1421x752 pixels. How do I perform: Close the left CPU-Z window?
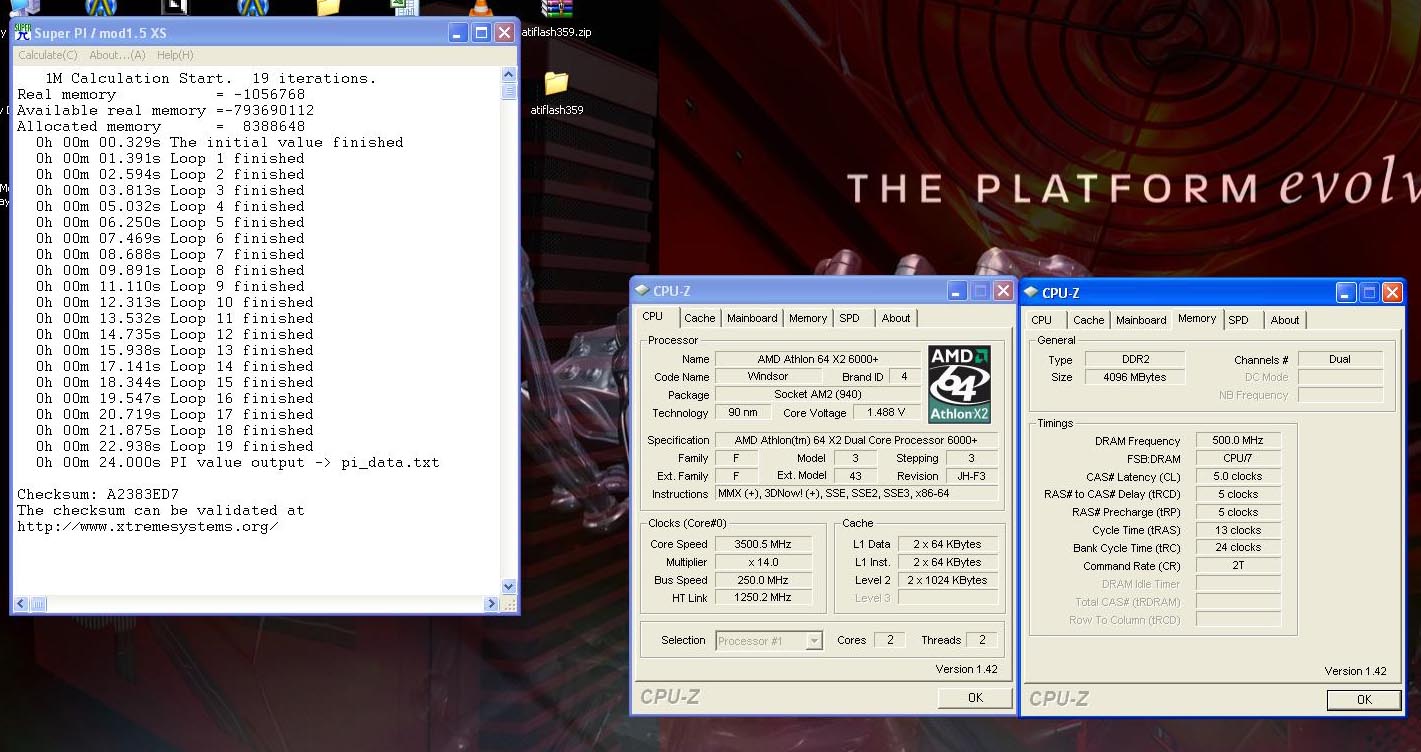tap(1003, 291)
